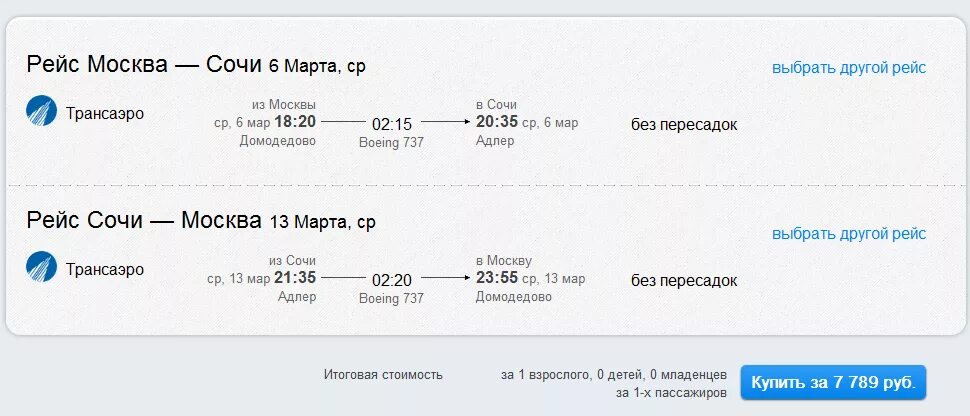Click the first flight's без пересадок label
Image resolution: width=970 pixels, height=416 pixels.
(x=684, y=125)
